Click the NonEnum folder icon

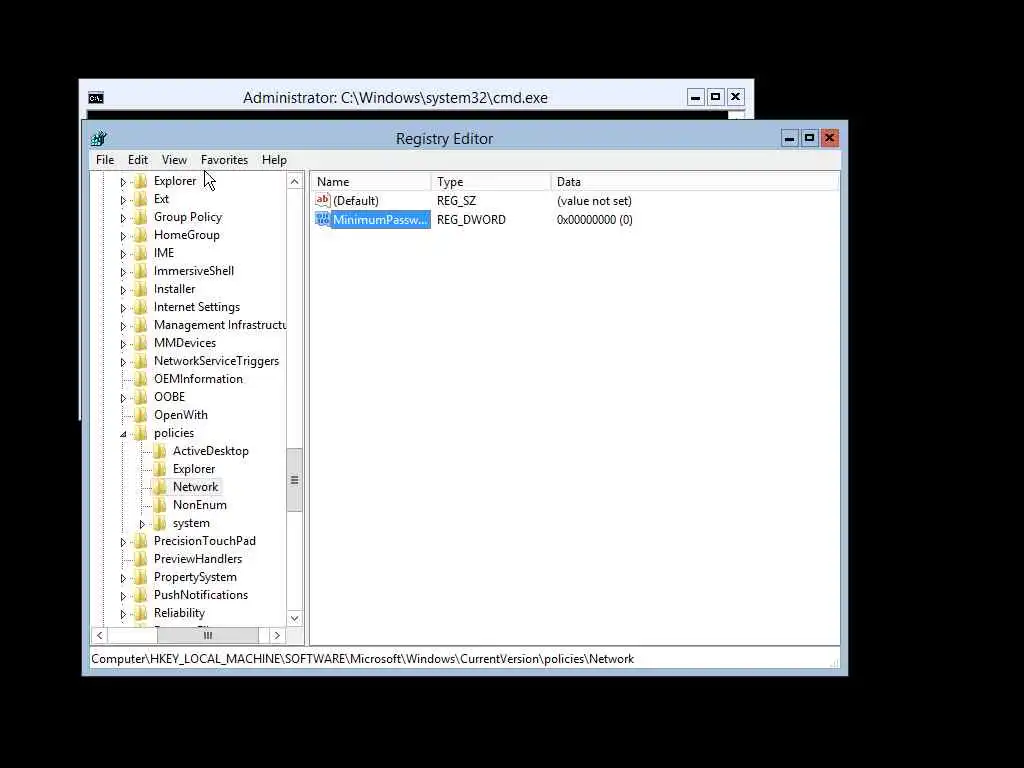click(x=159, y=505)
